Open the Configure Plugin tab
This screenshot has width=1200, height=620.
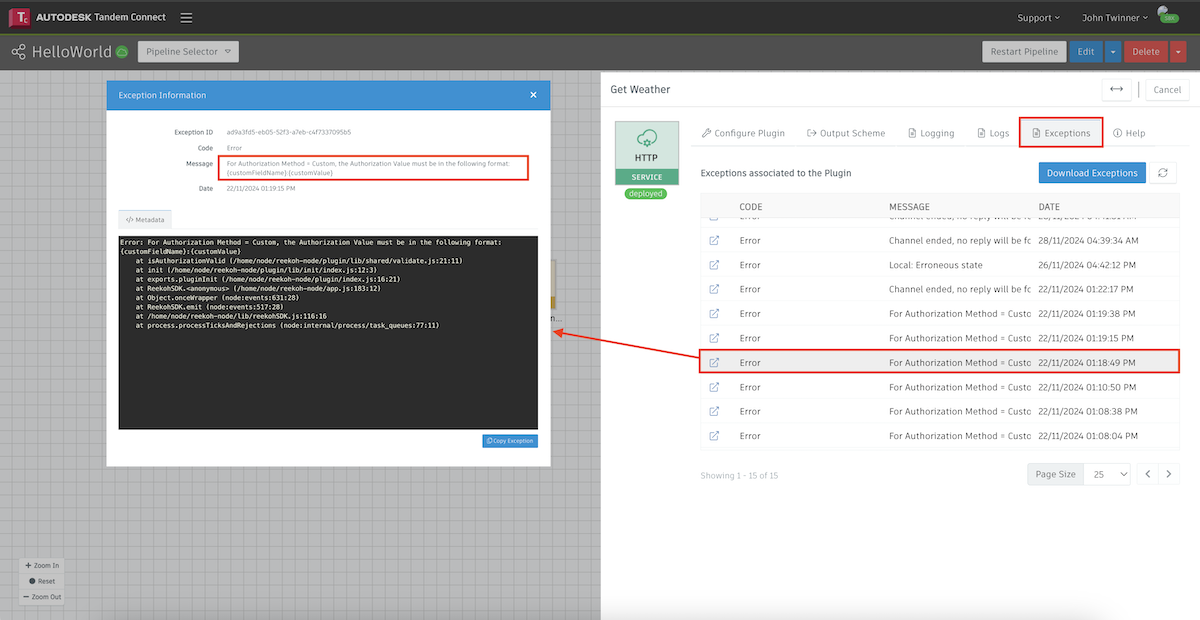click(743, 133)
